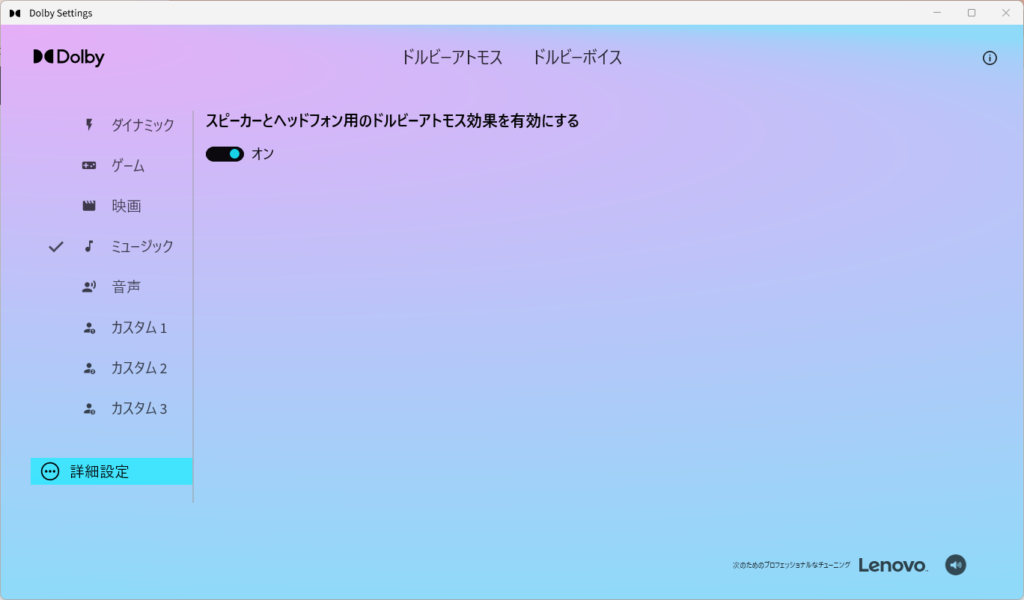Viewport: 1024px width, 600px height.
Task: Click the Game controller icon
Action: [x=89, y=165]
